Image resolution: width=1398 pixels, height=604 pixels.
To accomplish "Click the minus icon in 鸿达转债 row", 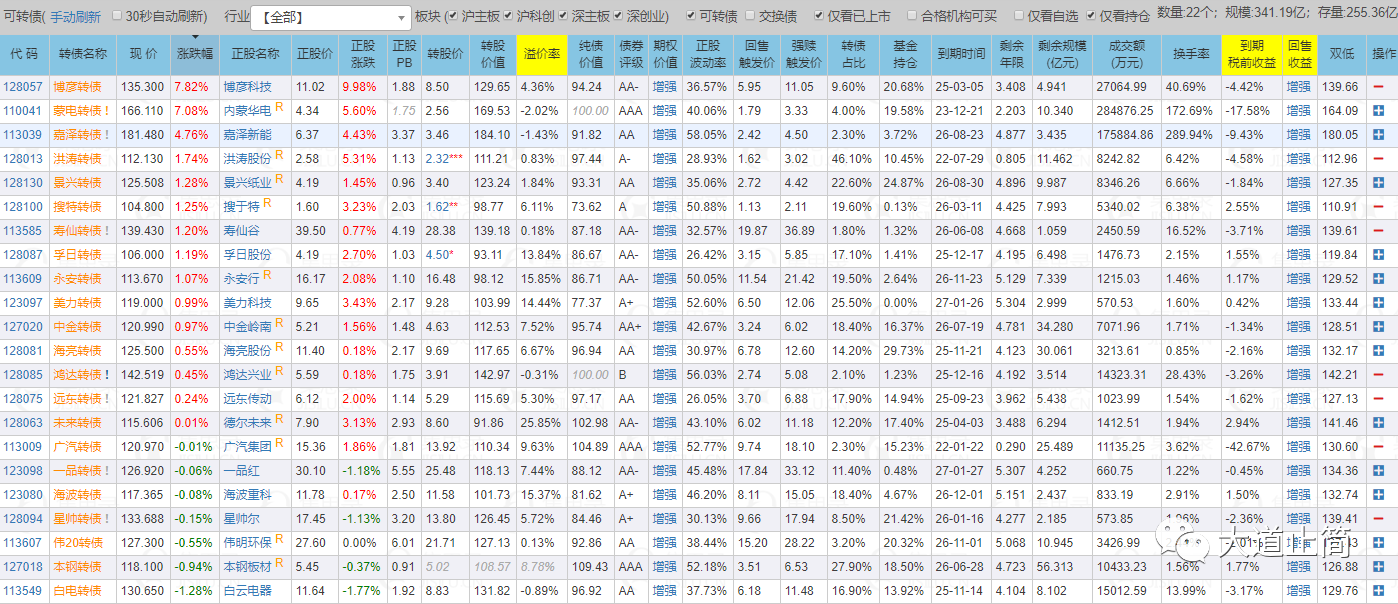I will [1379, 375].
